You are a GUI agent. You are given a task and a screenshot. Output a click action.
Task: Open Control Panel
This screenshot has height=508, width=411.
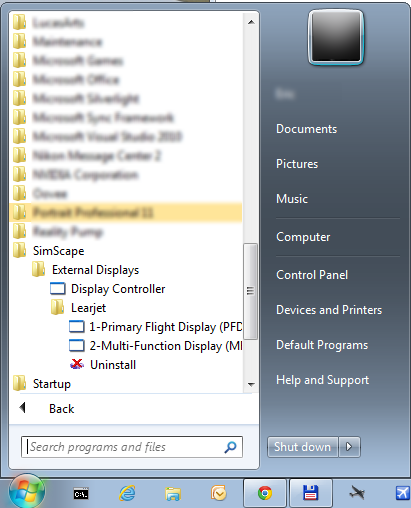point(312,275)
